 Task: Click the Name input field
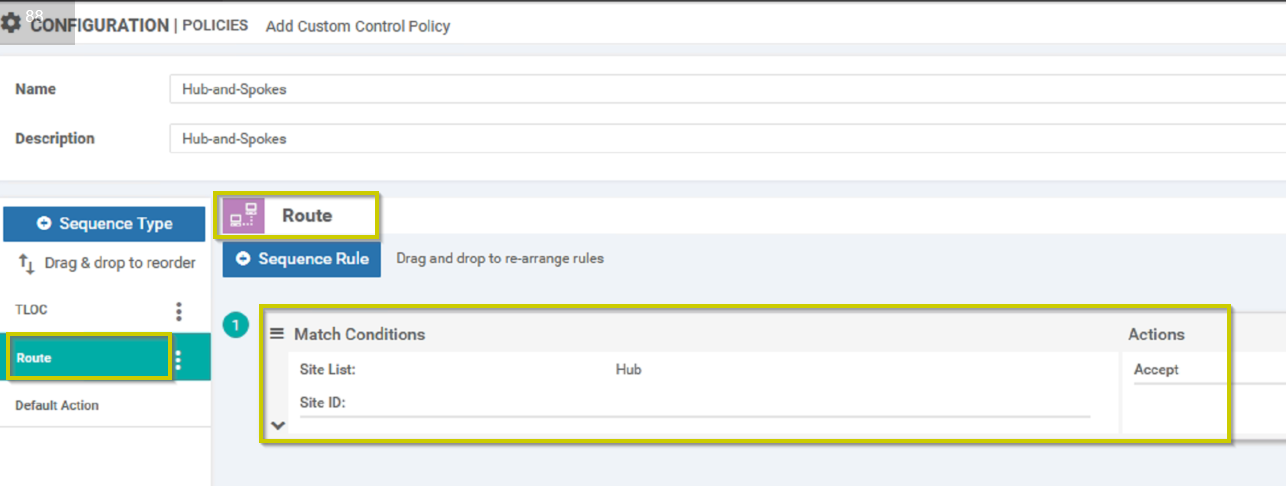[x=727, y=89]
